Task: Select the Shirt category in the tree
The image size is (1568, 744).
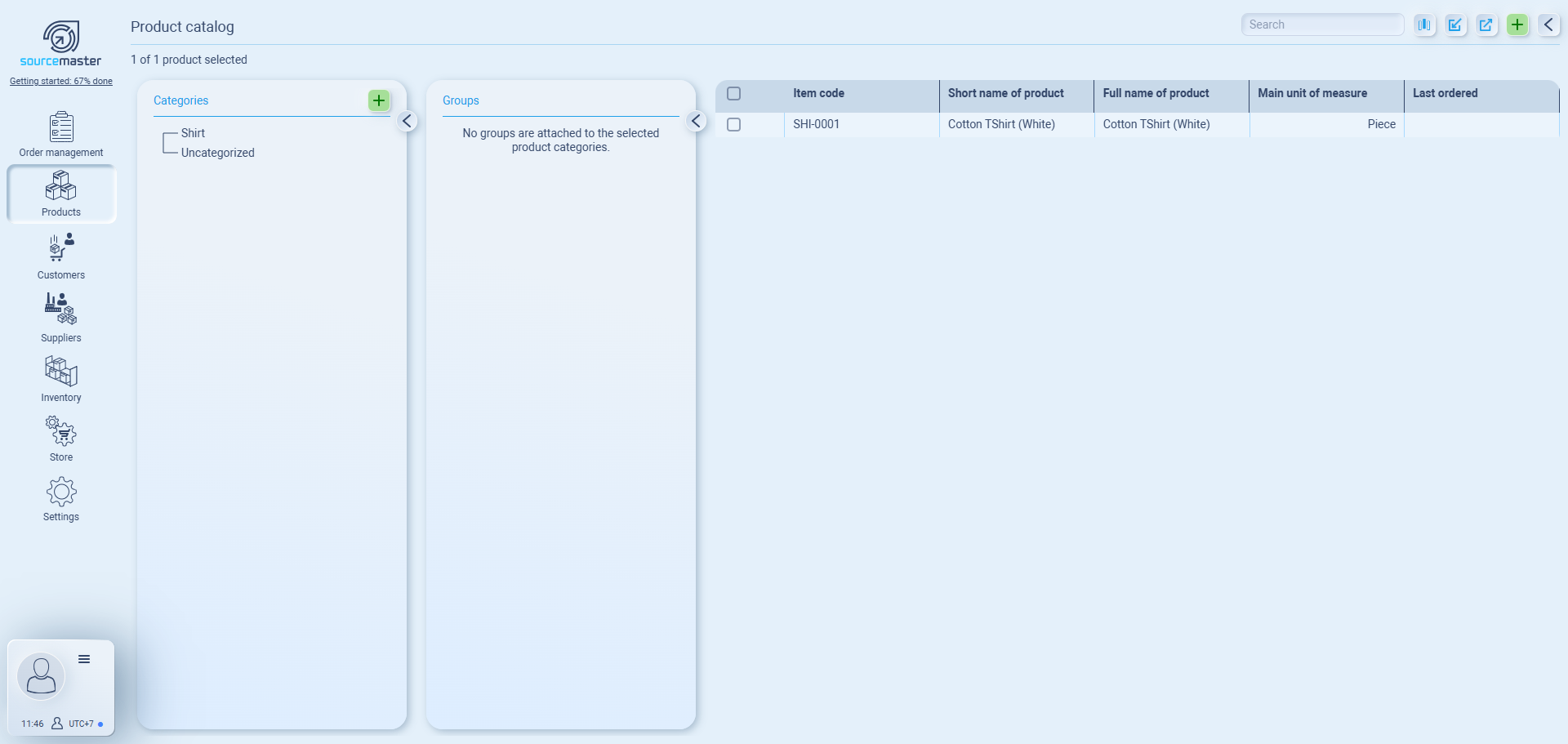Action: click(x=193, y=133)
